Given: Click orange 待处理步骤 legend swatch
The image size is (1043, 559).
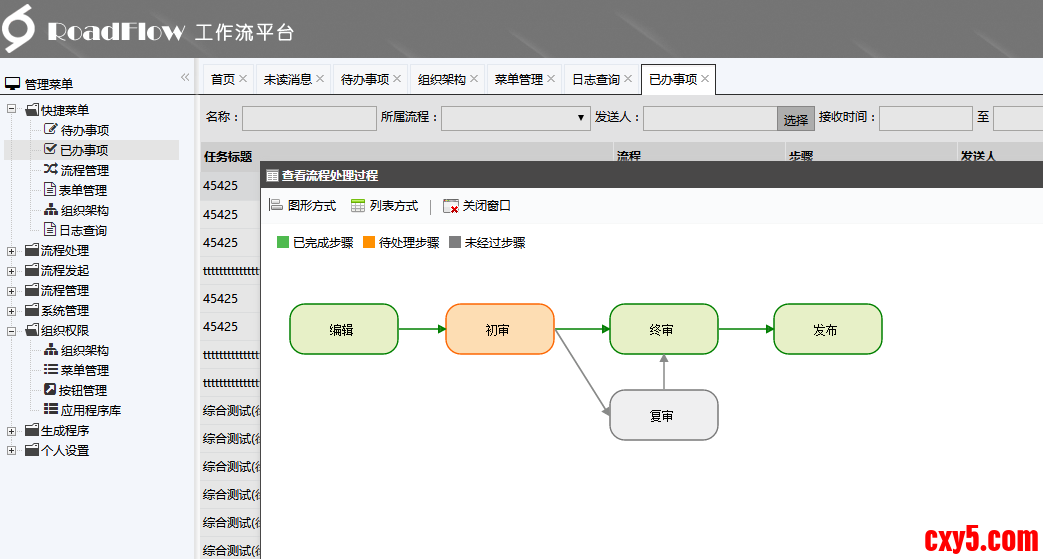Looking at the screenshot, I should 369,242.
